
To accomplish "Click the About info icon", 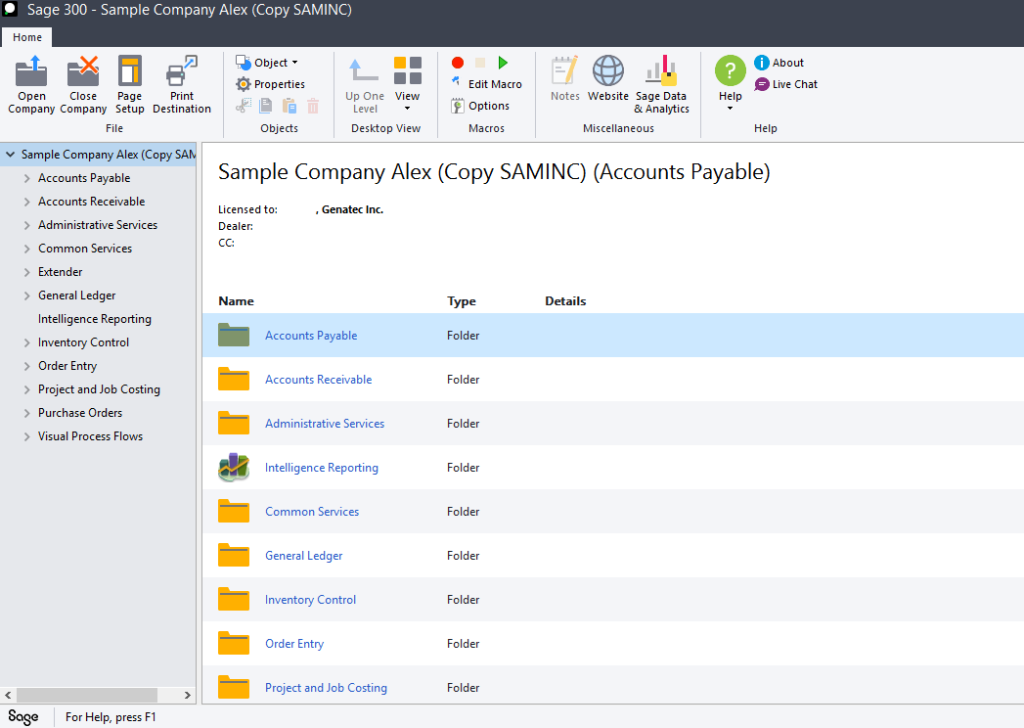I will click(x=761, y=63).
